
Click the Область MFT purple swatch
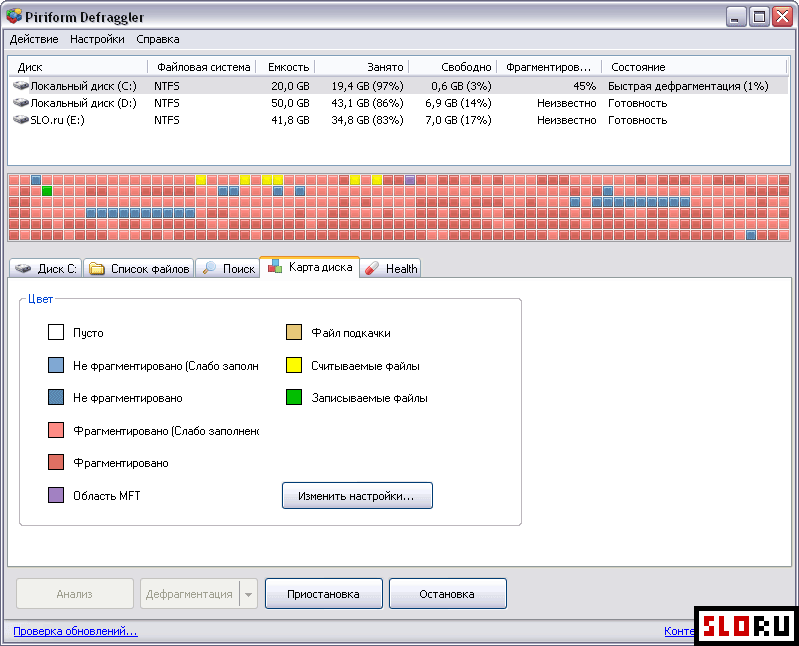(56, 495)
